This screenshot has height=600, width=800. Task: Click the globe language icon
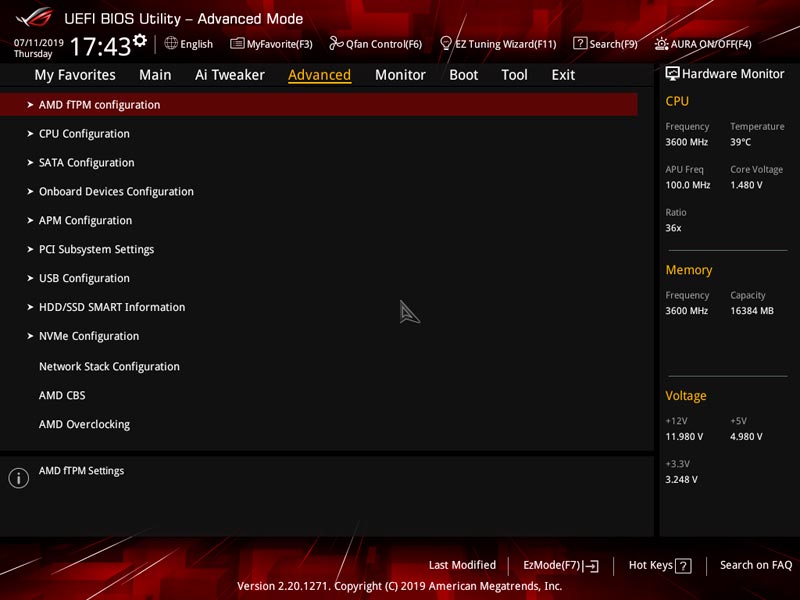(x=171, y=43)
